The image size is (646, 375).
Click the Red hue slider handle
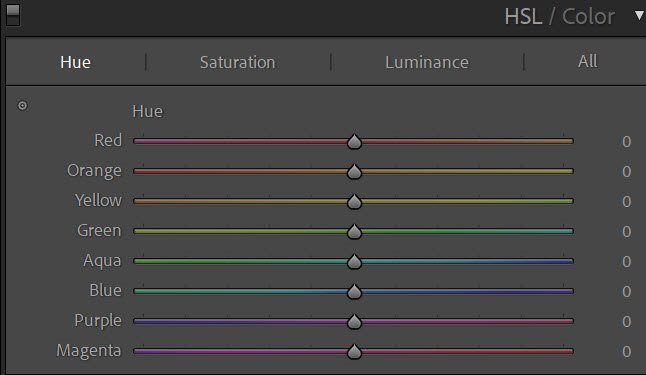pyautogui.click(x=354, y=141)
